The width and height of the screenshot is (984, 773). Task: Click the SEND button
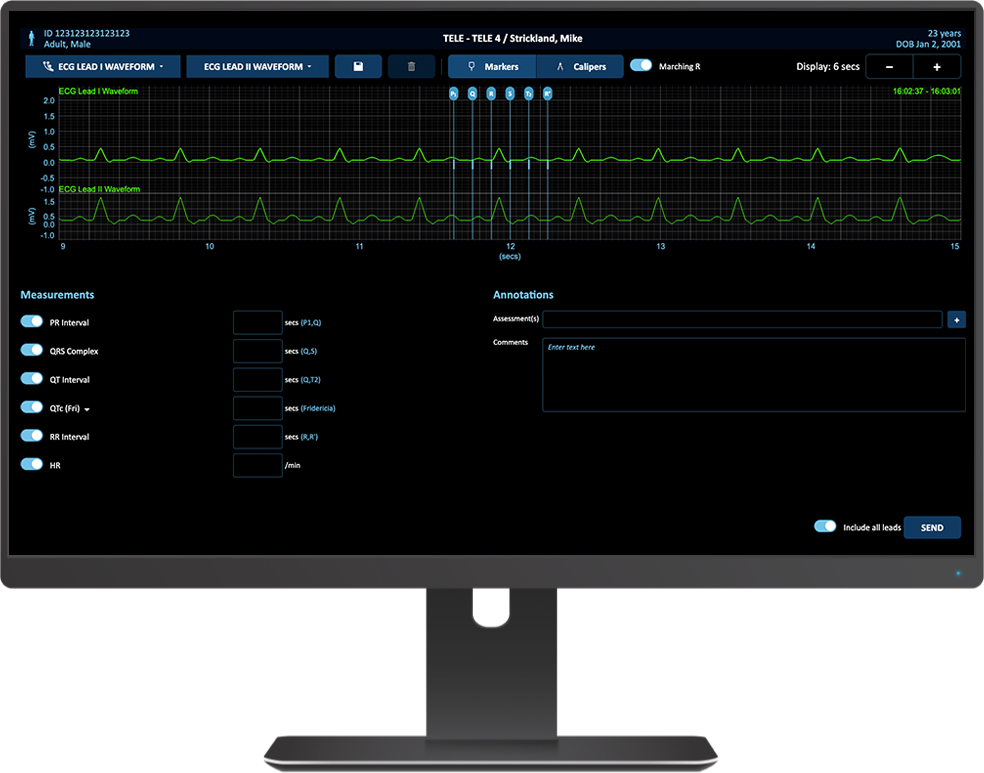point(932,527)
